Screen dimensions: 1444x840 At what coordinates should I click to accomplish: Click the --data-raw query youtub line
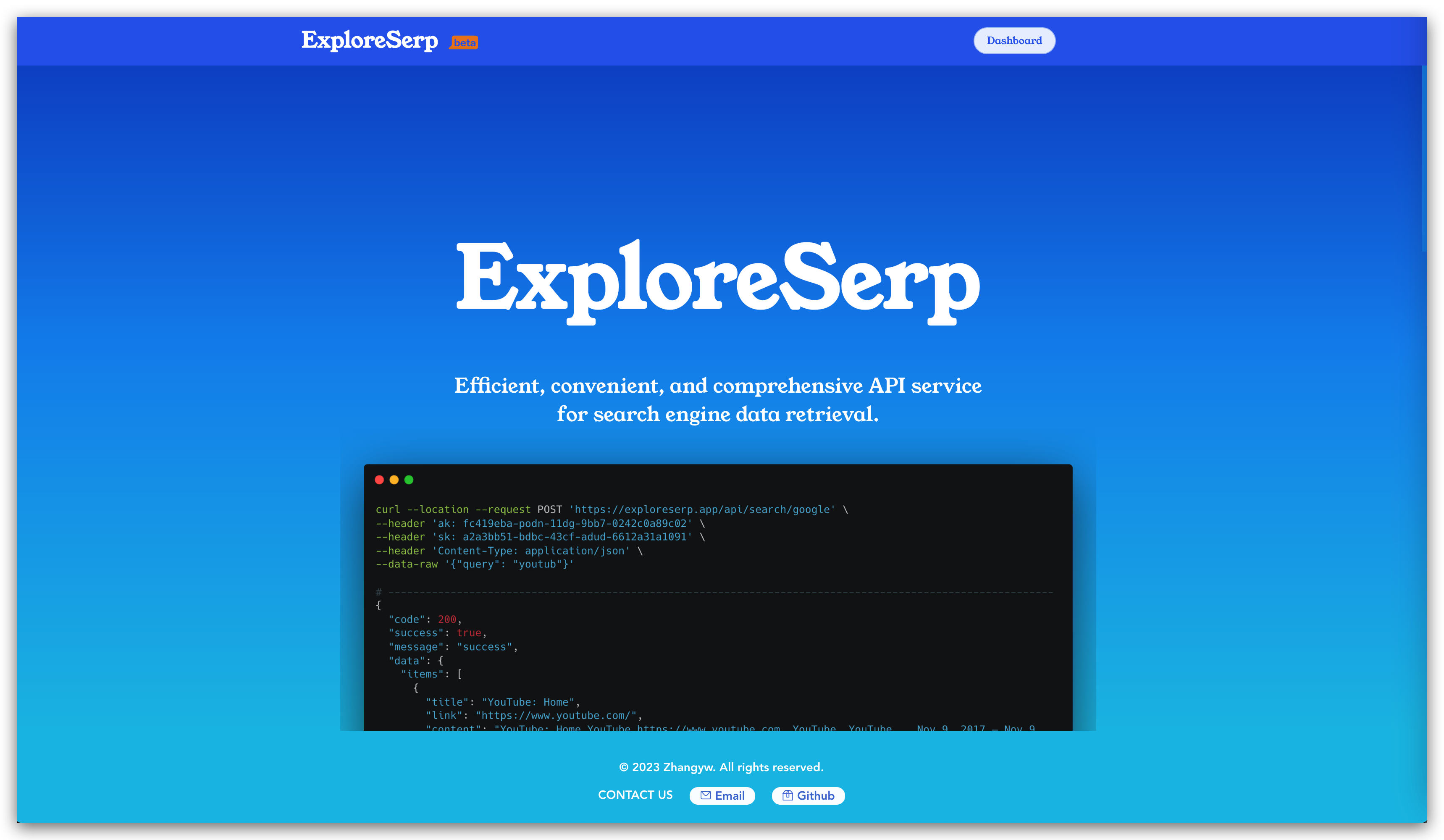475,564
